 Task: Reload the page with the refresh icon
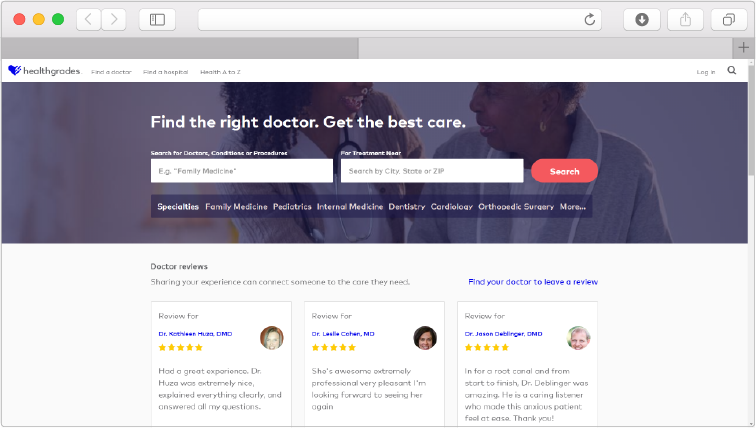(589, 20)
